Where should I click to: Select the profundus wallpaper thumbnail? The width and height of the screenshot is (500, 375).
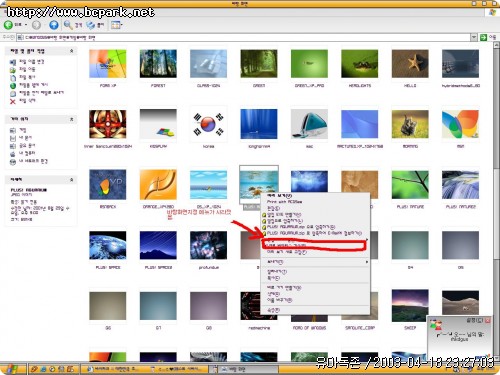coord(208,246)
